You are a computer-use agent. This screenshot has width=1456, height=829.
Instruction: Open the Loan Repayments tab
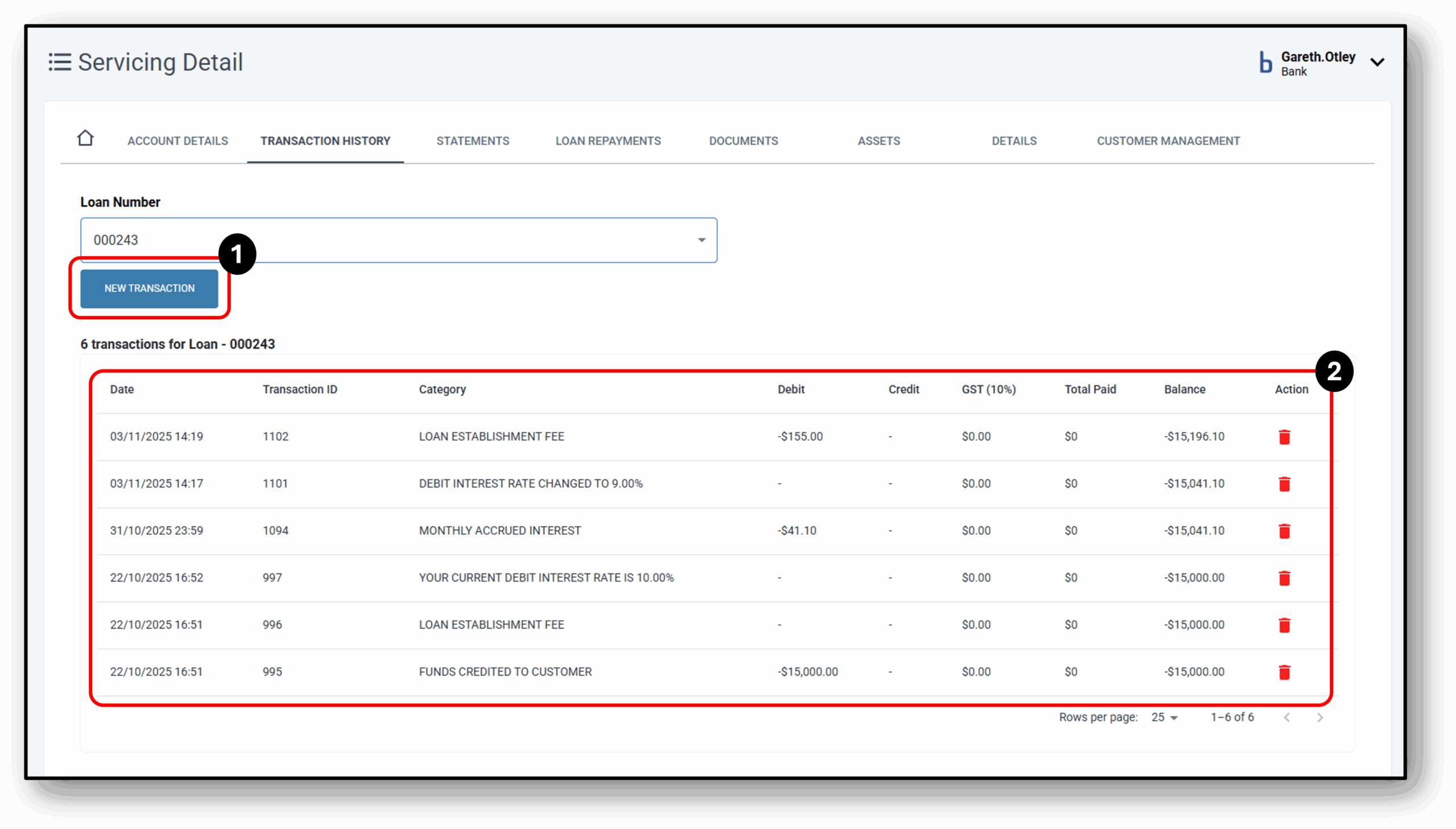[x=607, y=141]
